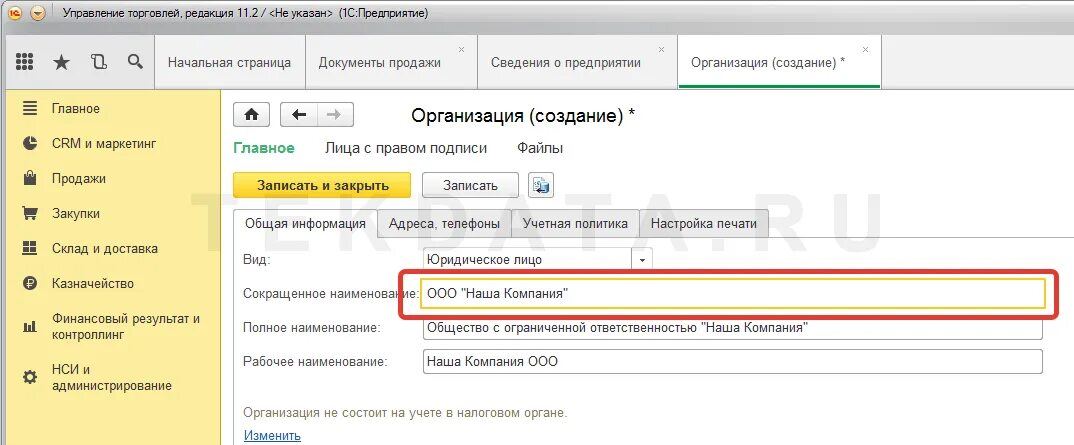Screen dimensions: 1074x445
Task: Select the Общая информация tab
Action: pyautogui.click(x=305, y=223)
